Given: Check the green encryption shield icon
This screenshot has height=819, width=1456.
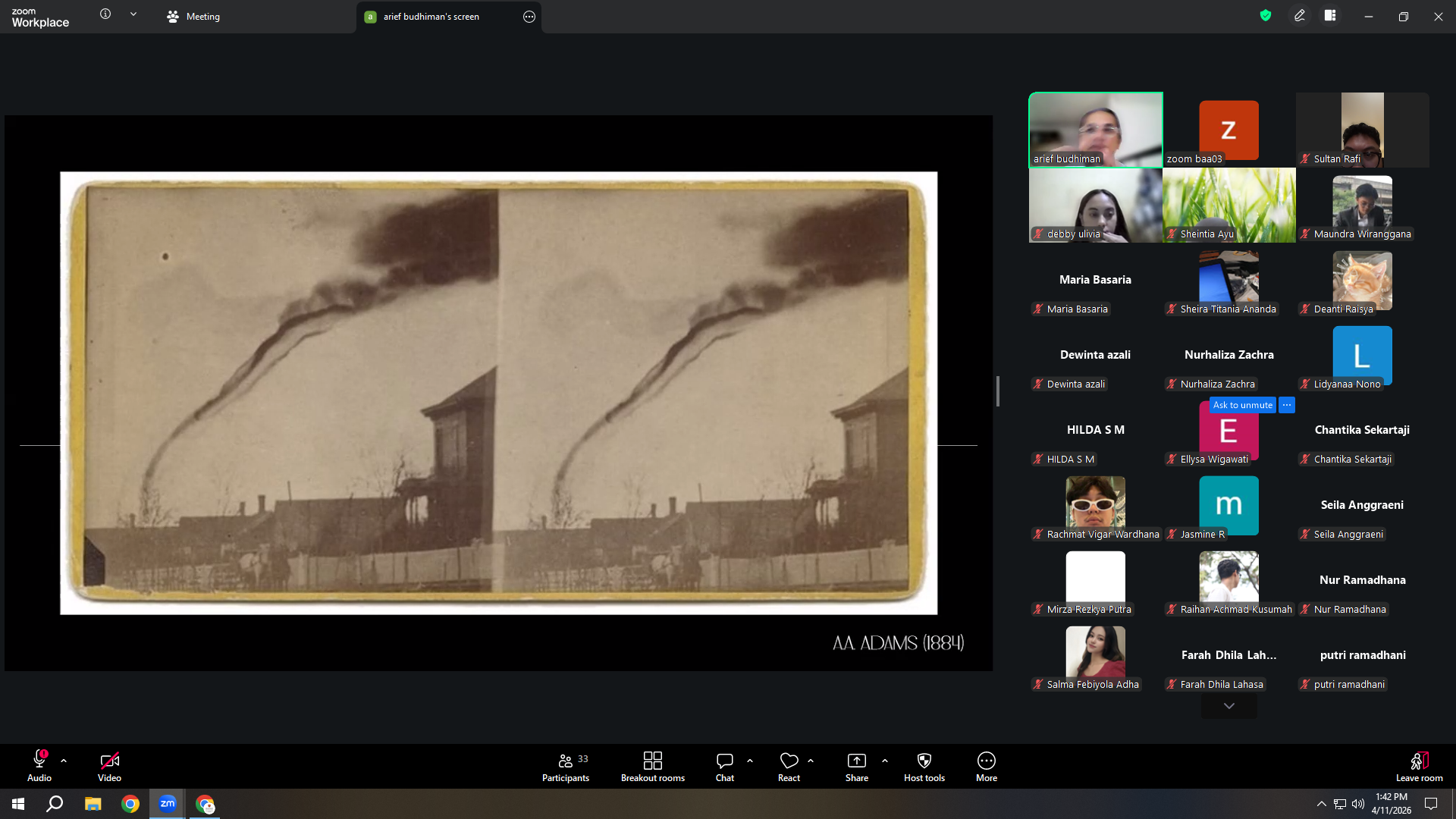Looking at the screenshot, I should 1266,15.
